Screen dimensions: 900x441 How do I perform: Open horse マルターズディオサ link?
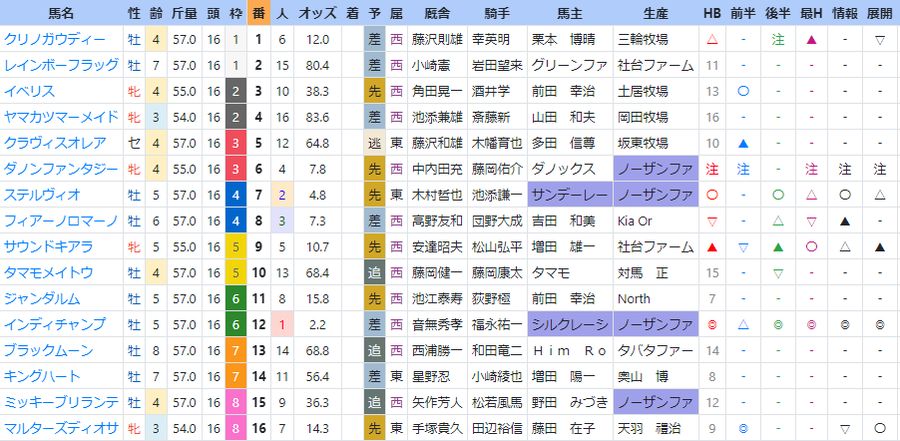(61, 428)
